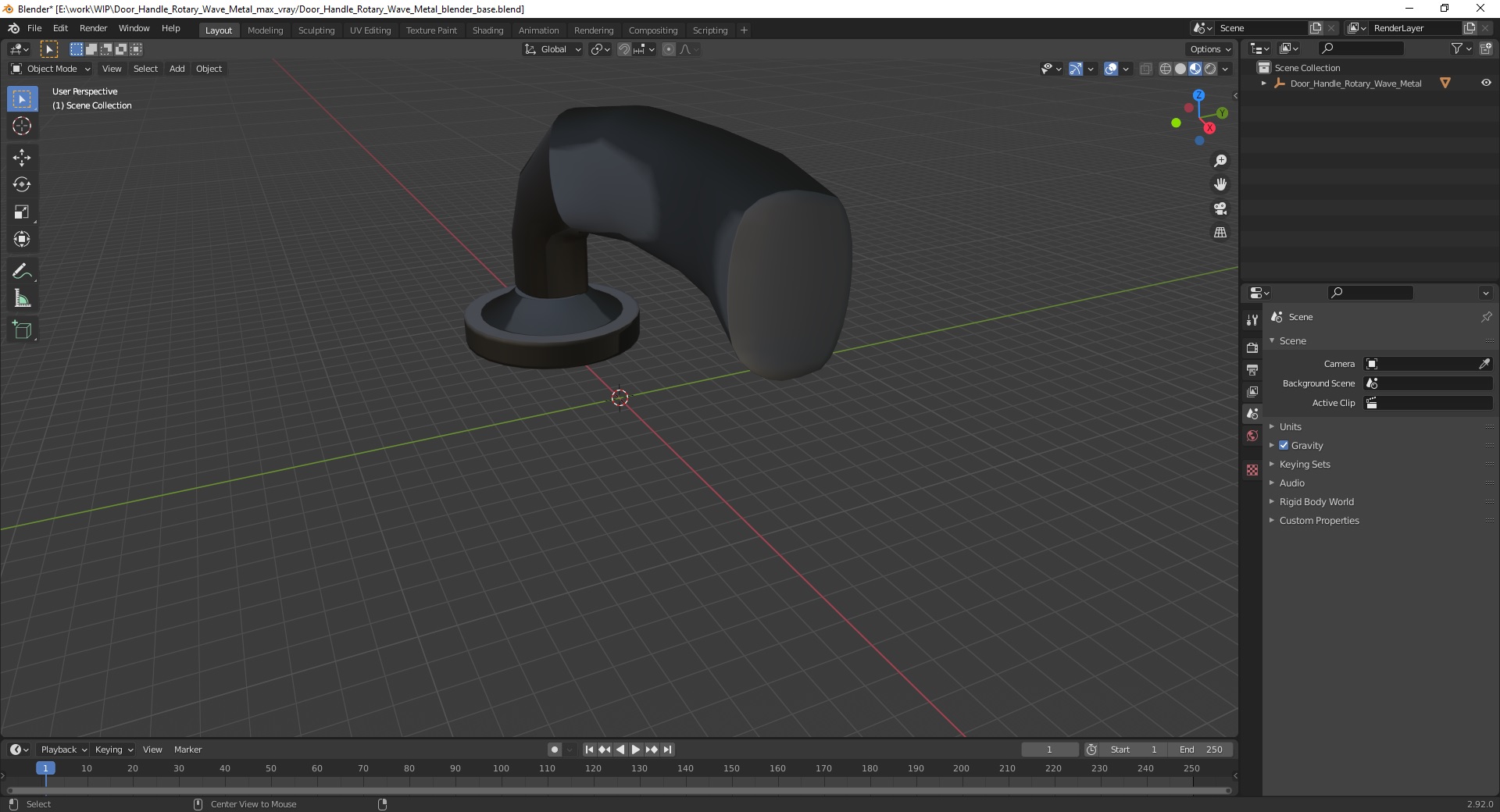The image size is (1500, 812).
Task: Hide Door_Handle_Rotary_Wave_Metal with eye icon
Action: pos(1486,84)
